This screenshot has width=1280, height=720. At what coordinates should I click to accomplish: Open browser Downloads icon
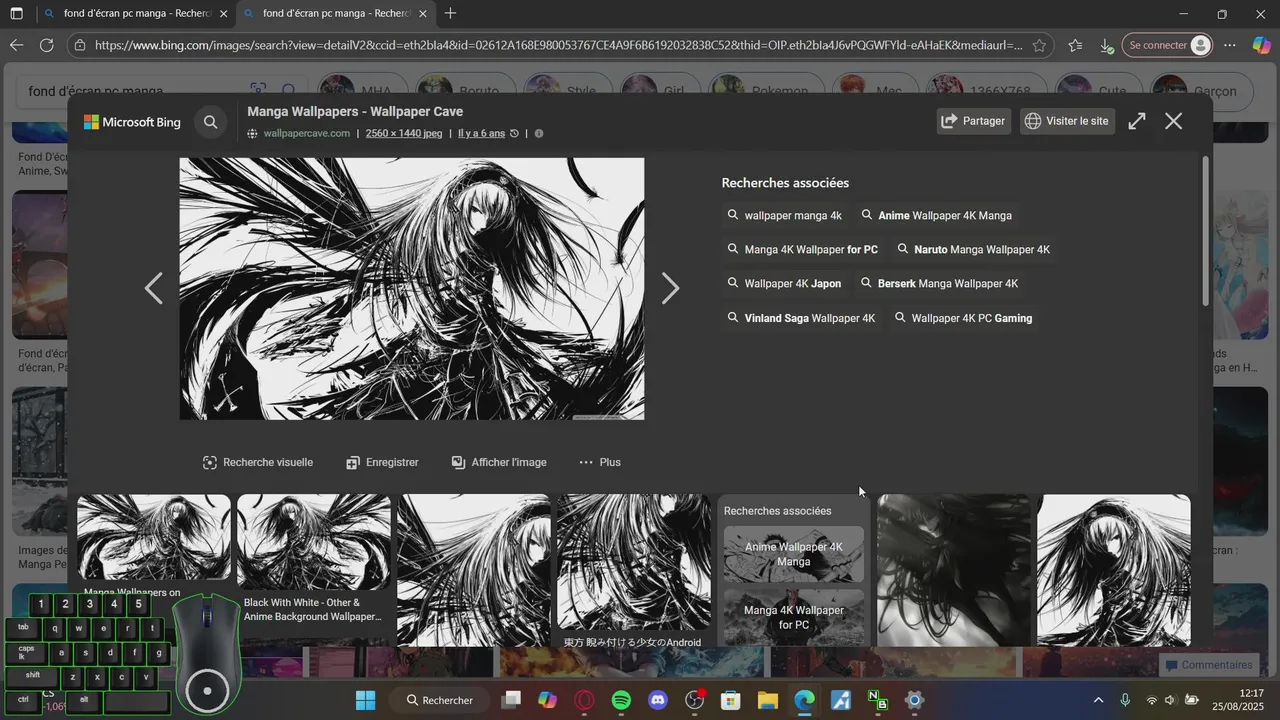coord(1106,45)
